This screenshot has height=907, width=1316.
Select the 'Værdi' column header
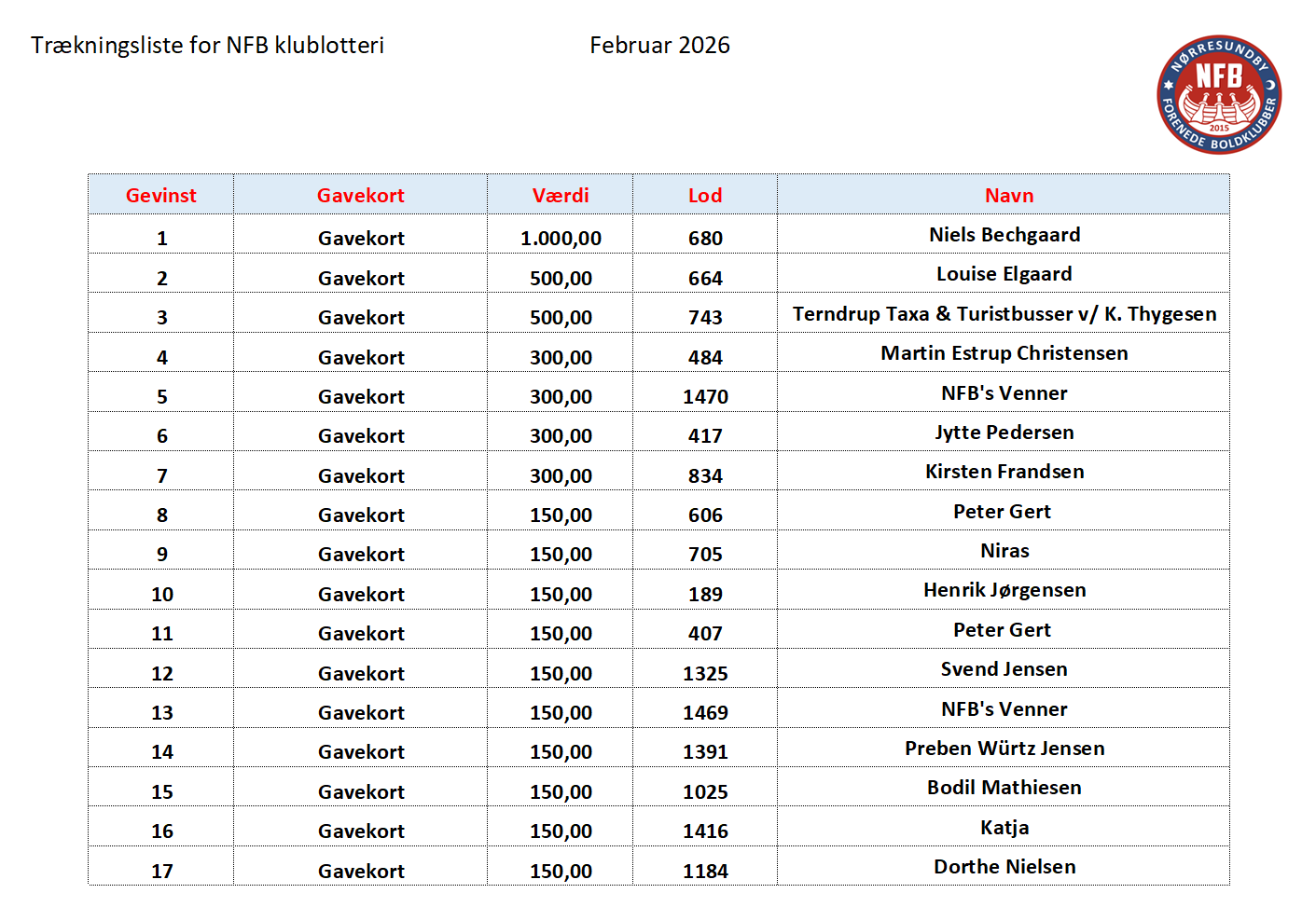point(560,196)
